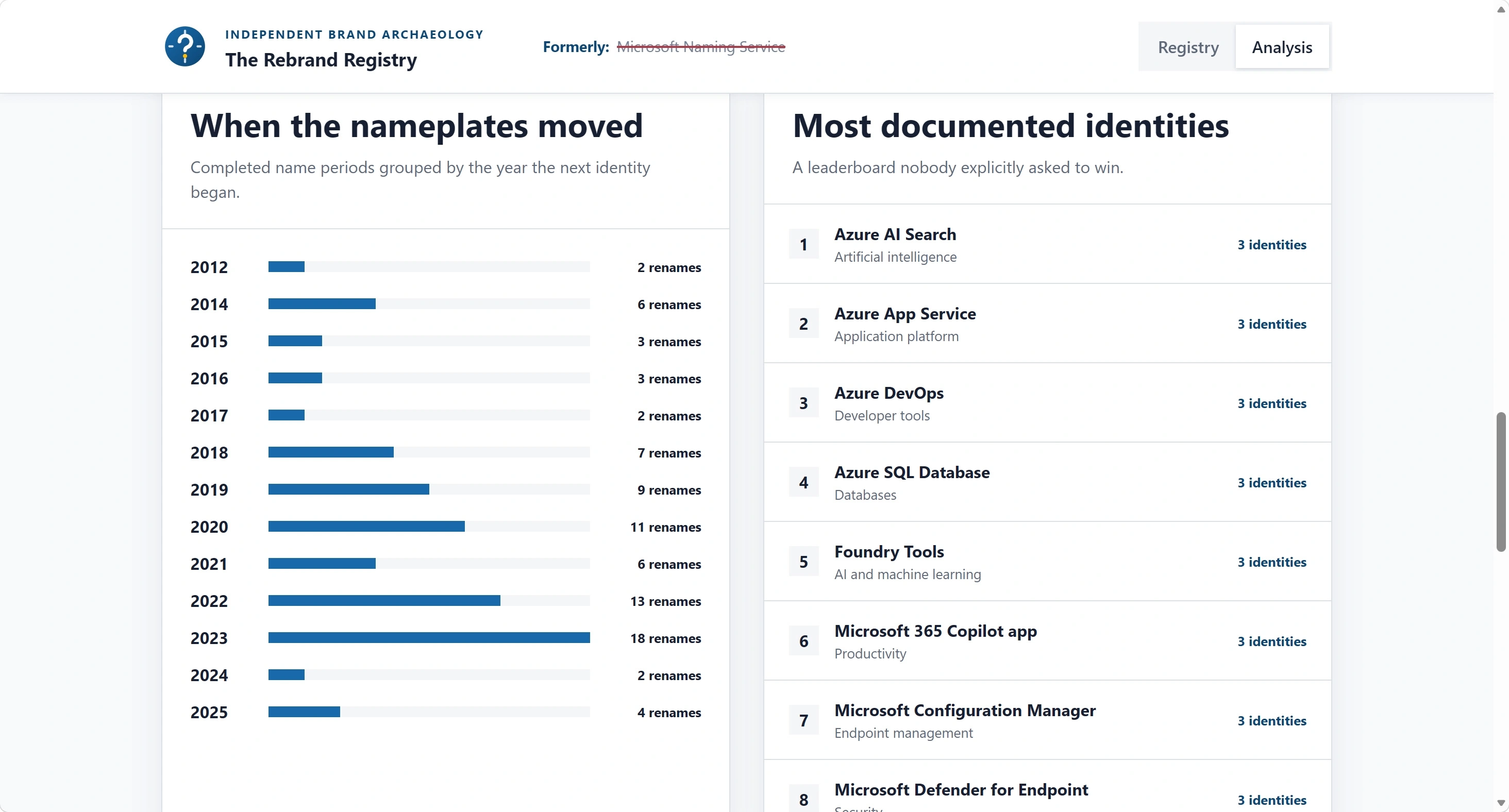Click the 2023 bar with 18 renames

tap(429, 637)
